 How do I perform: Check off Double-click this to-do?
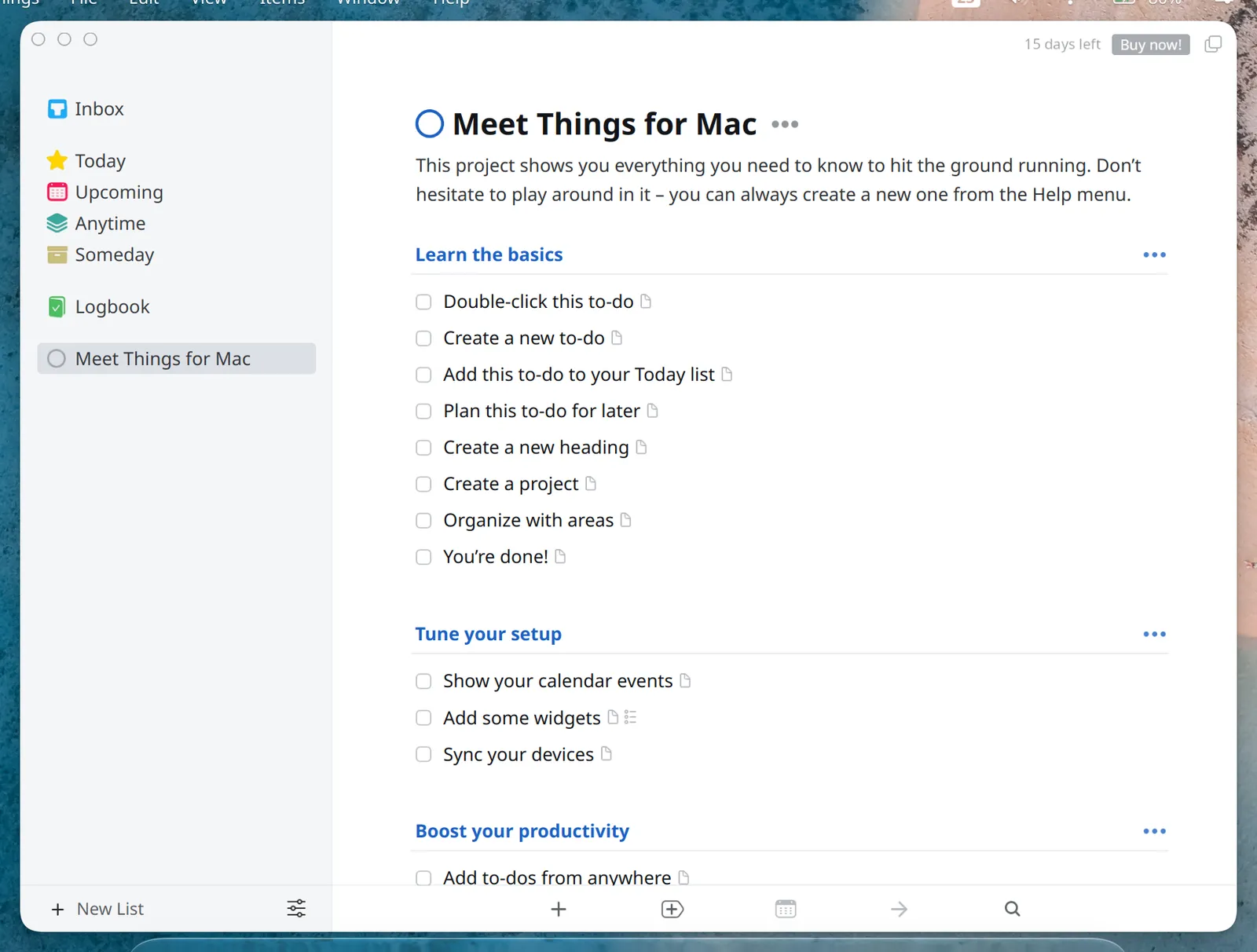(423, 302)
